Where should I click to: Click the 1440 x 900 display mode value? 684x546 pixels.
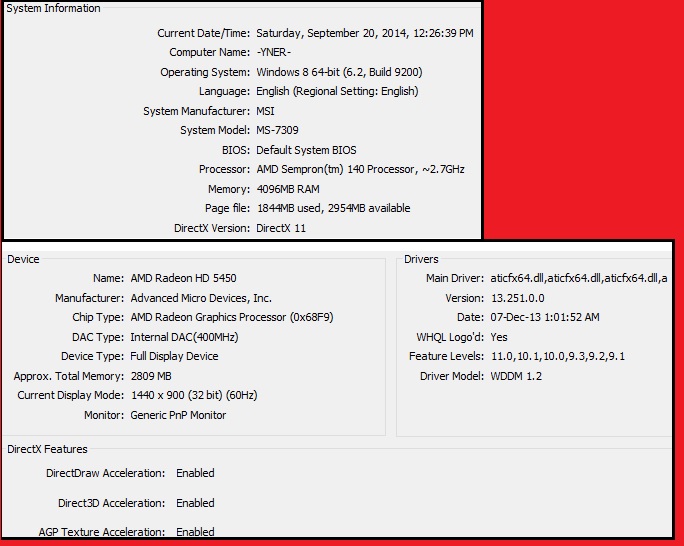coord(206,395)
